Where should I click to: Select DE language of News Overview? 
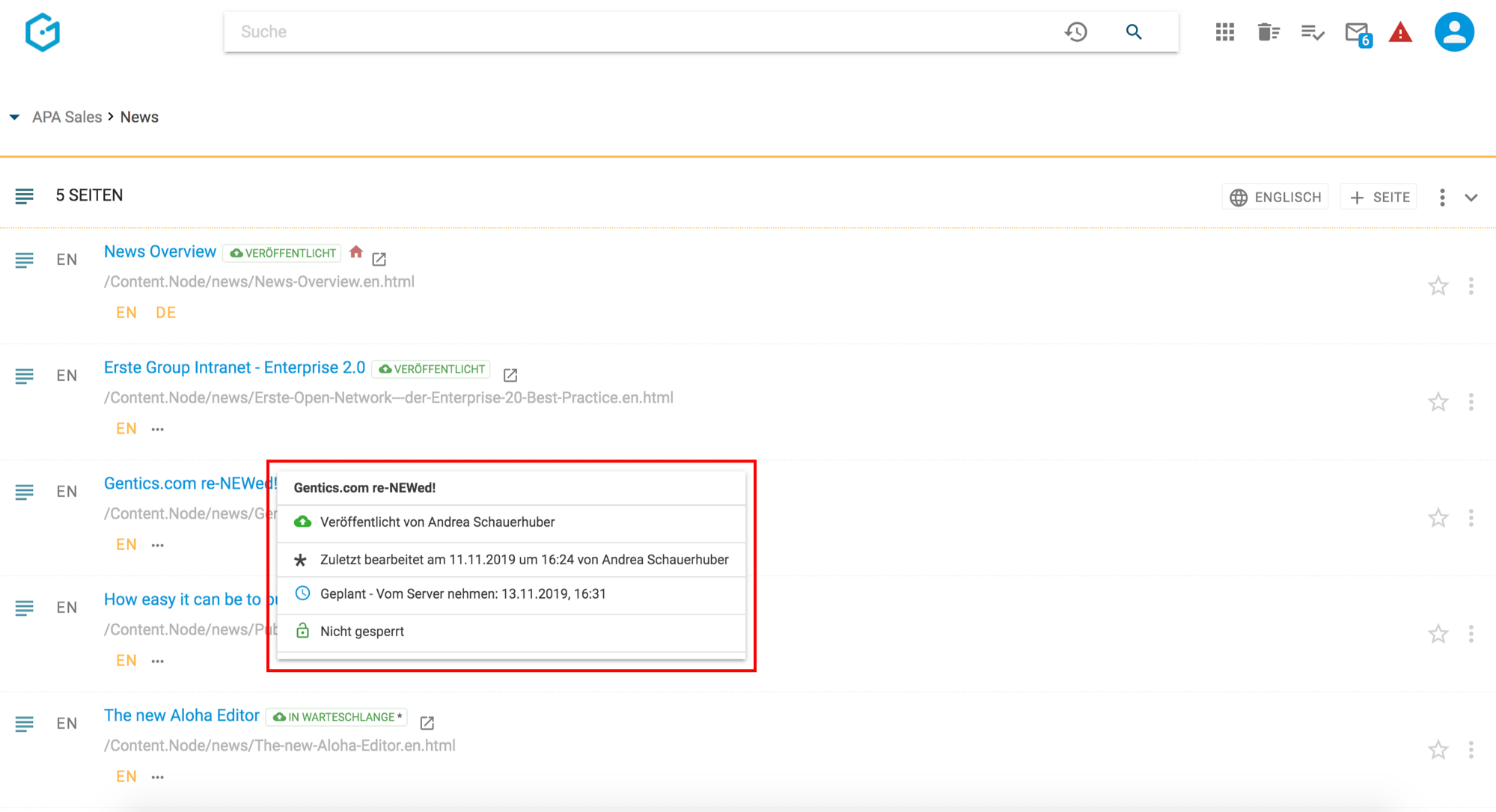[x=165, y=313]
